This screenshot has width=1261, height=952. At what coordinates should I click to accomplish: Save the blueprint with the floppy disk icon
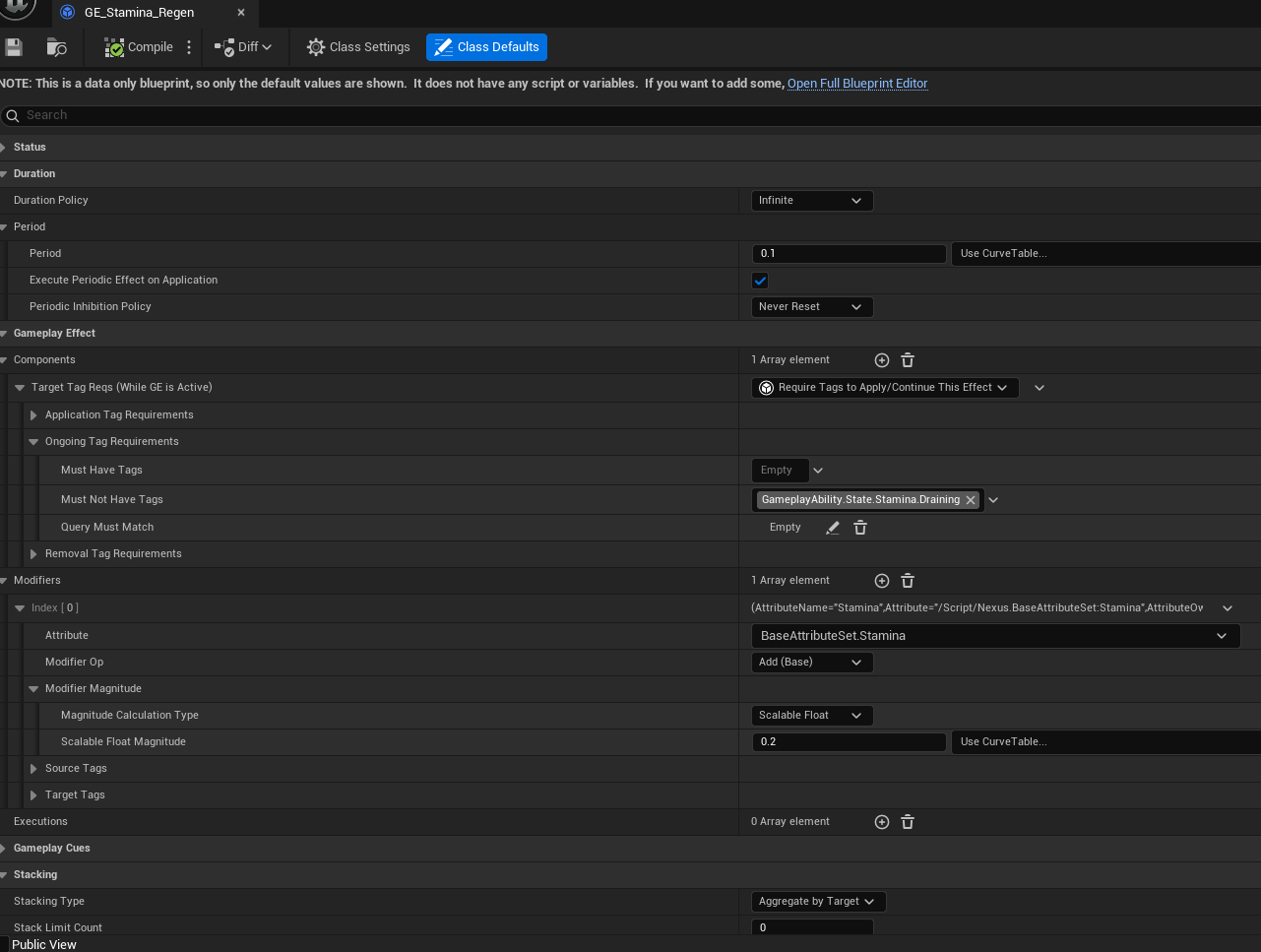14,47
